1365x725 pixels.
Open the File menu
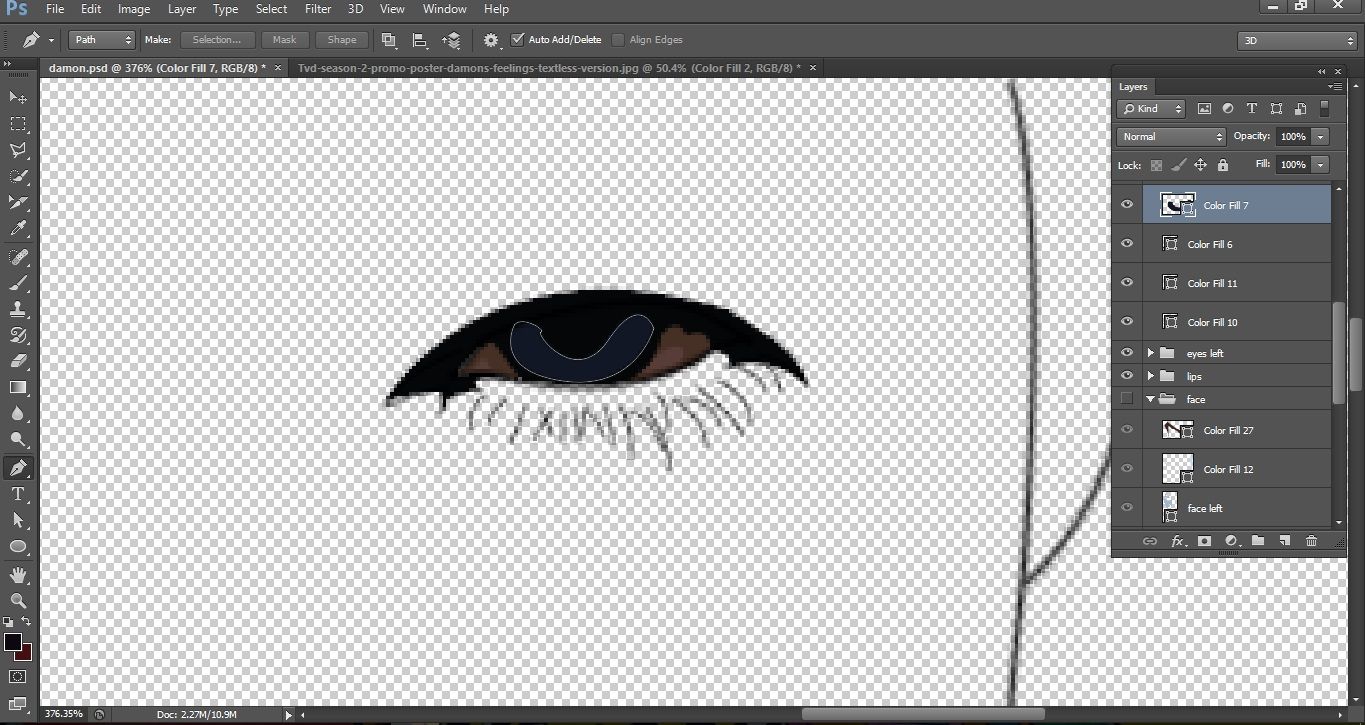click(55, 9)
